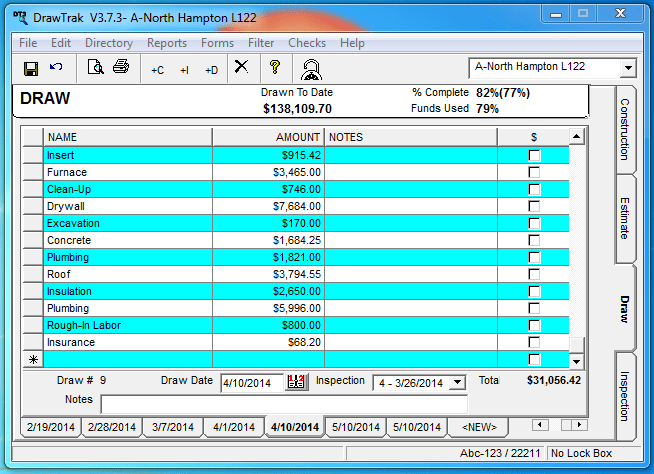Select the Draw side tab
654x474 pixels.
click(624, 309)
